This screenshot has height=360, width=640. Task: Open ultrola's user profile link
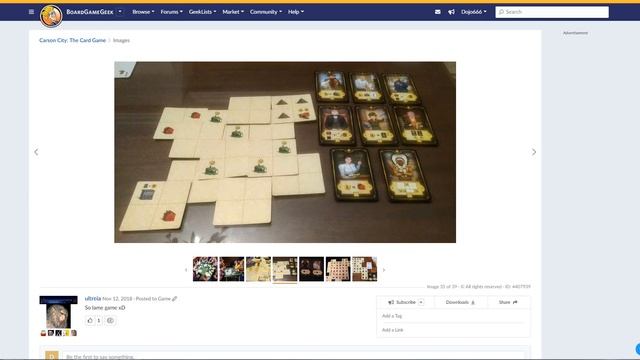point(93,298)
